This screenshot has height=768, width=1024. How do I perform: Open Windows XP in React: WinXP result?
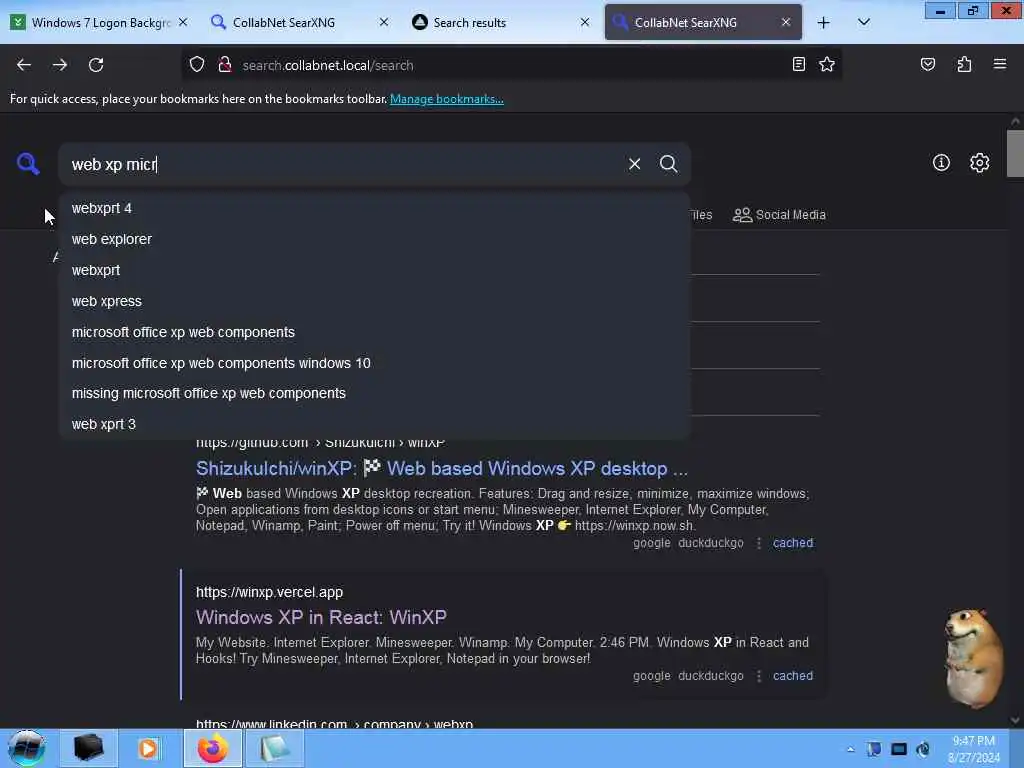(x=321, y=617)
